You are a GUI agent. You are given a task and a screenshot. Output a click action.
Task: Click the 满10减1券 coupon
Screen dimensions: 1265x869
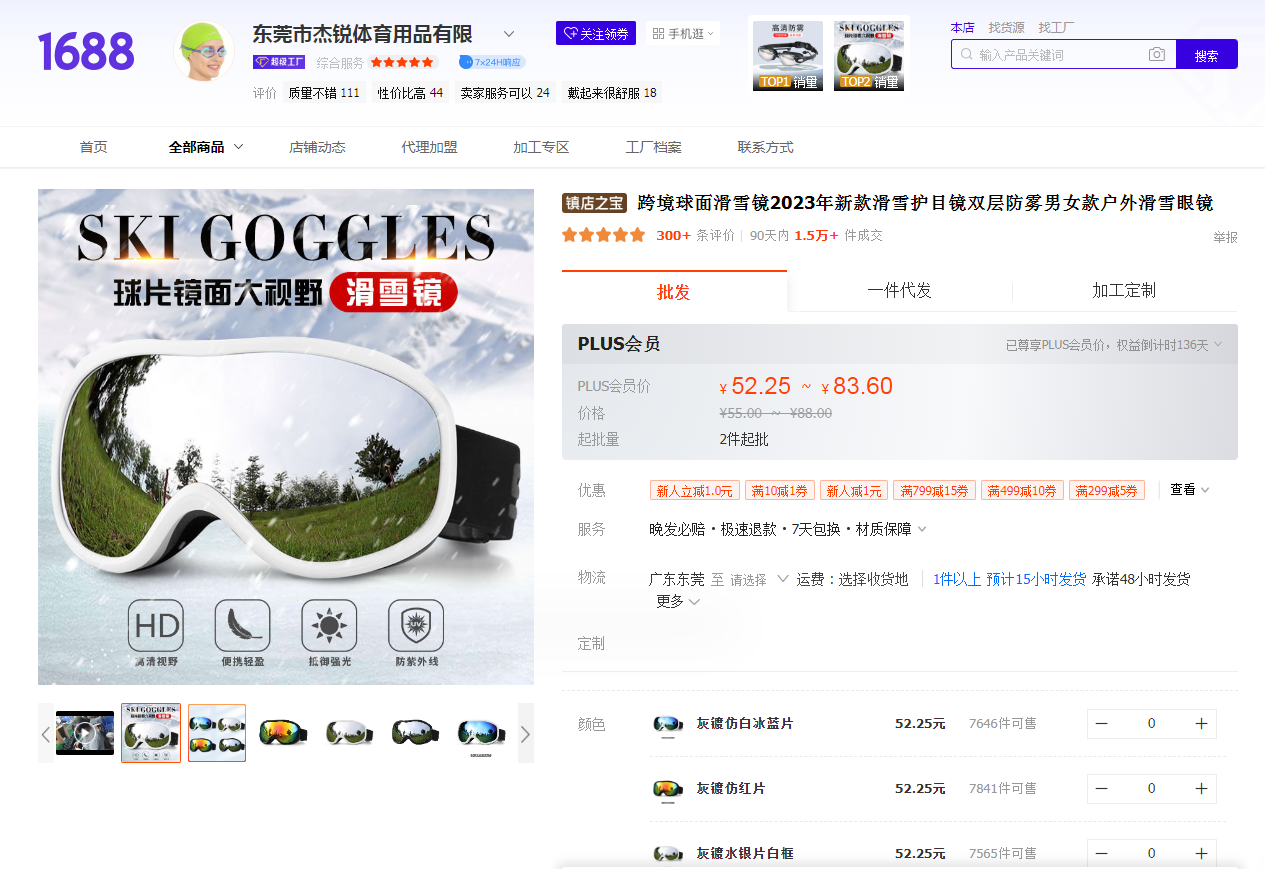pos(780,491)
